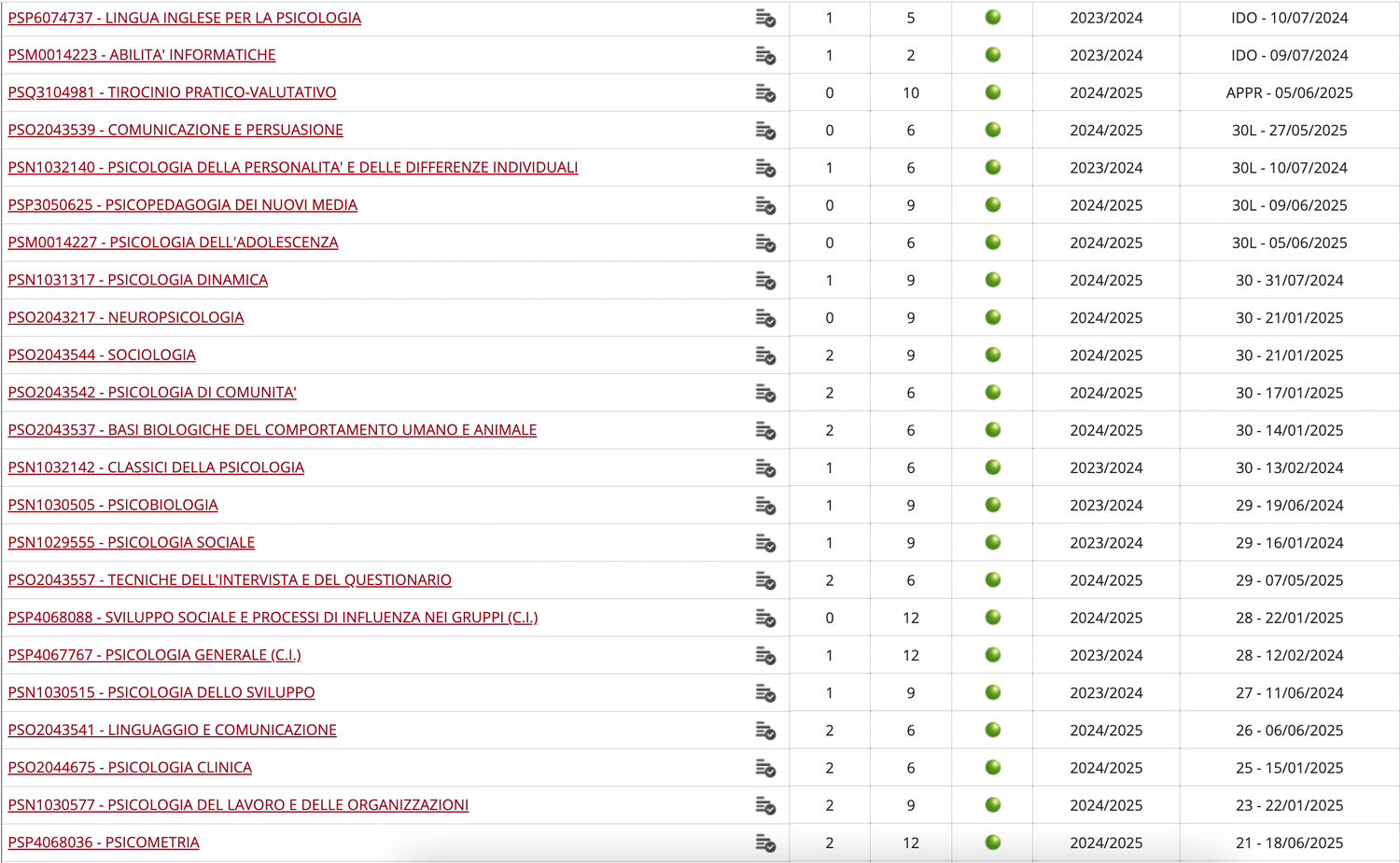1400x863 pixels.
Task: Open PSICOLOGIA DELLA PERSONALITA' E DELLE DIFFERENZE INDIVIDUALI link
Action: click(293, 167)
